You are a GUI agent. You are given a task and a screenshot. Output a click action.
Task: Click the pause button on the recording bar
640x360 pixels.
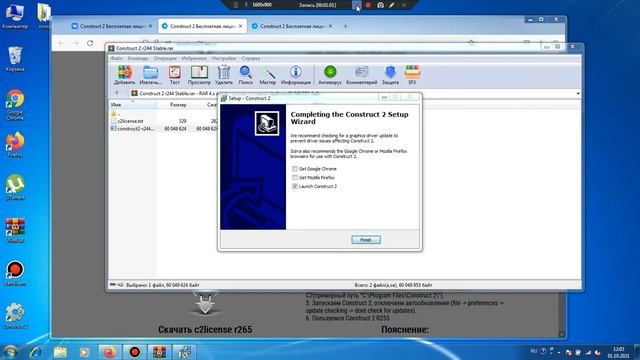coord(356,5)
